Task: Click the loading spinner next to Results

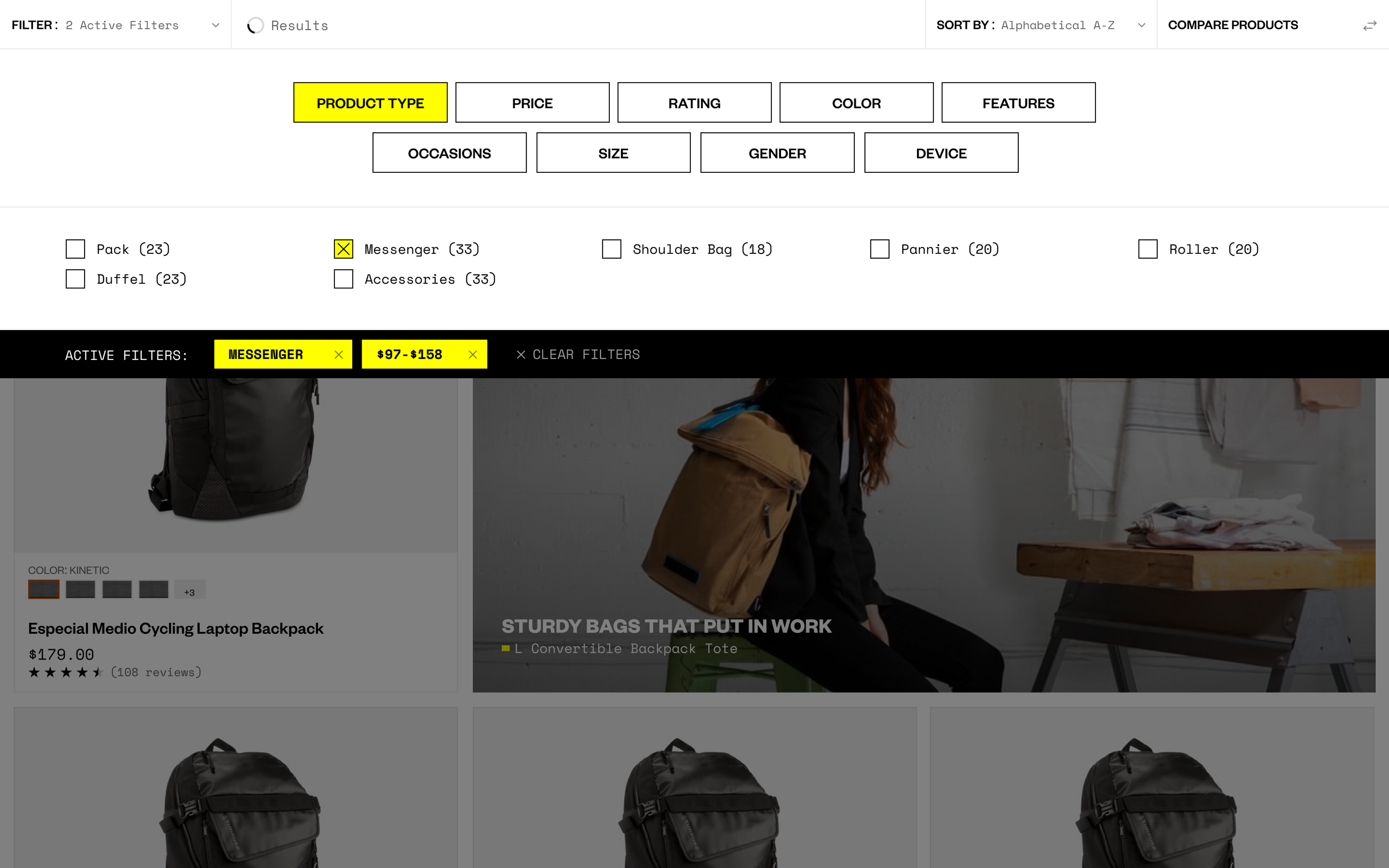Action: coord(255,25)
